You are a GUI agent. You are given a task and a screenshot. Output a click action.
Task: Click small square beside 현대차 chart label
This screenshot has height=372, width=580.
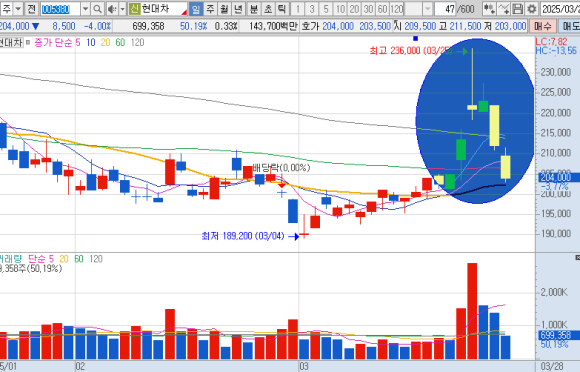tap(28, 43)
